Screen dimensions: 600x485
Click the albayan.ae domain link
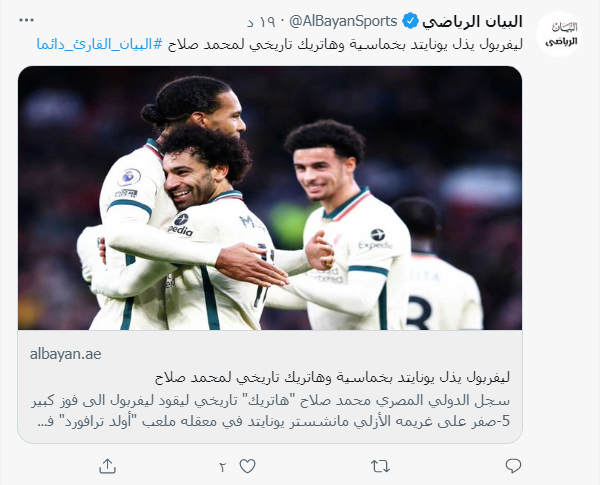[65, 354]
